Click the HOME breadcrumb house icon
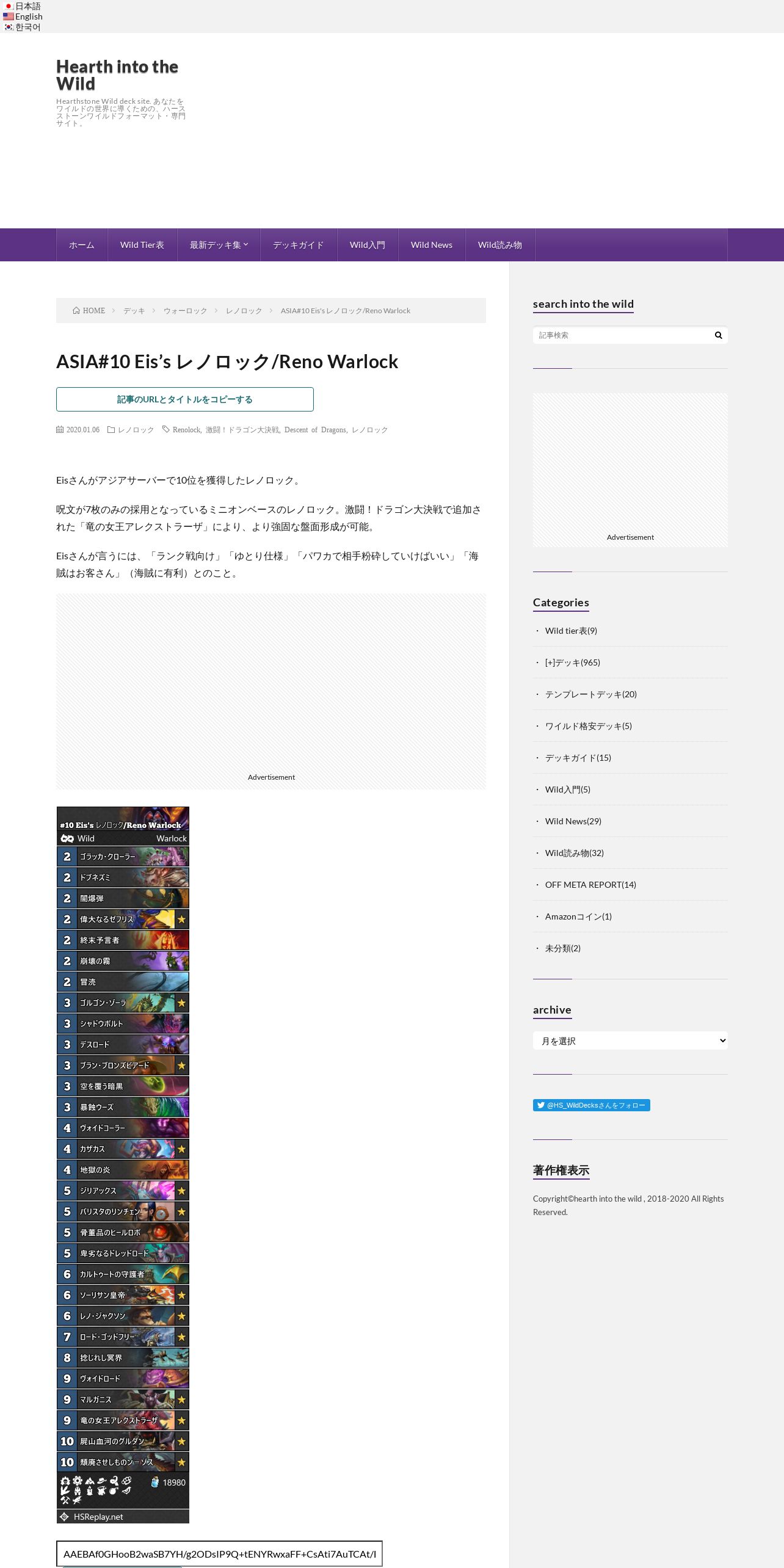784x1568 pixels. coord(76,310)
